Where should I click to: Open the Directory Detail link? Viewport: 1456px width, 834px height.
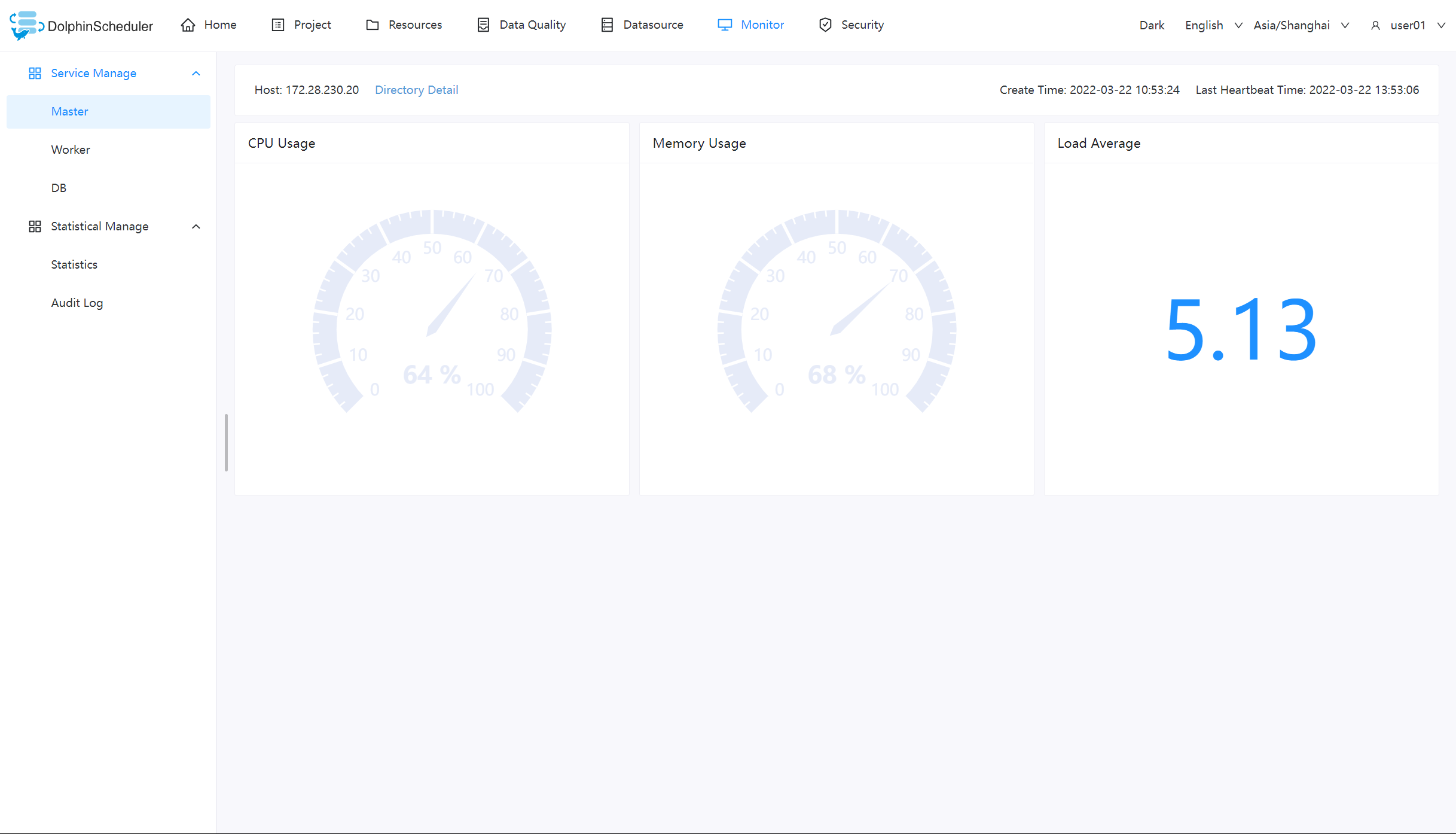coord(416,90)
